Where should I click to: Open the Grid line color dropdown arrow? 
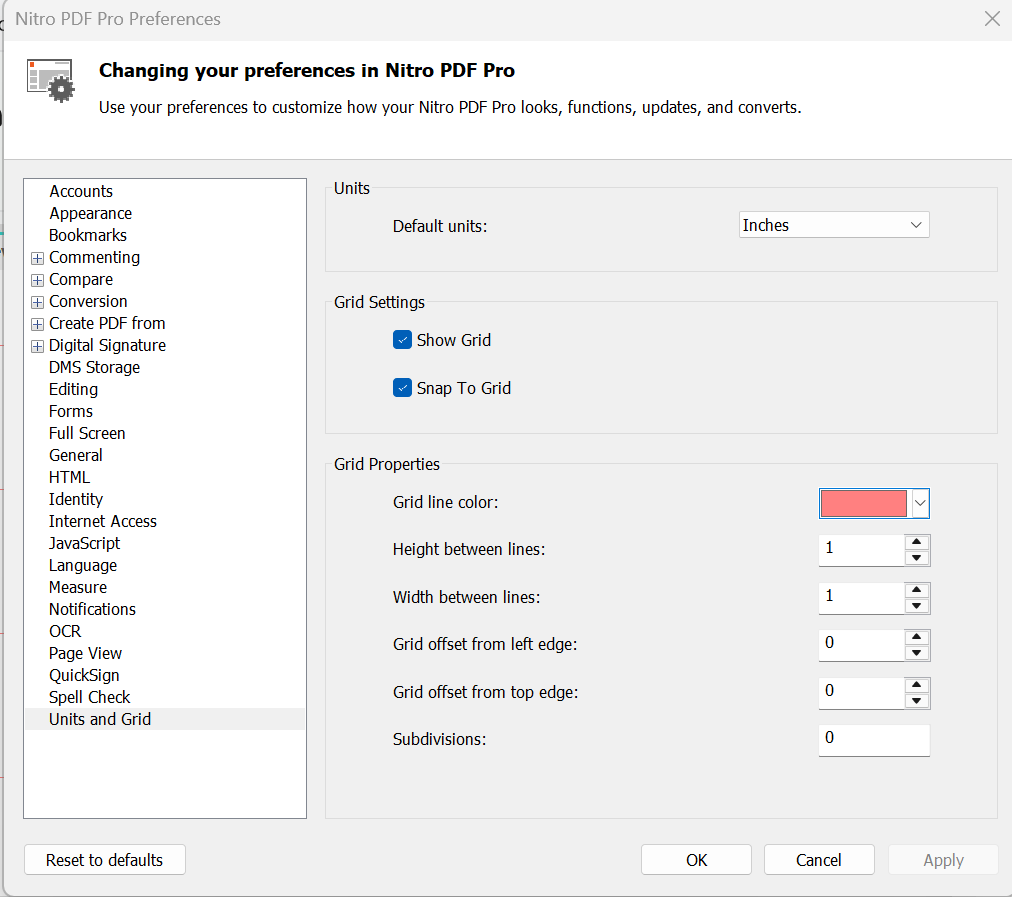pyautogui.click(x=920, y=503)
